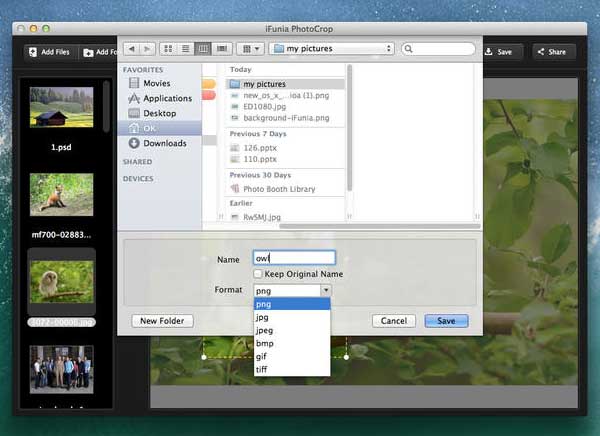
Task: Click the Movies film icon
Action: point(134,83)
